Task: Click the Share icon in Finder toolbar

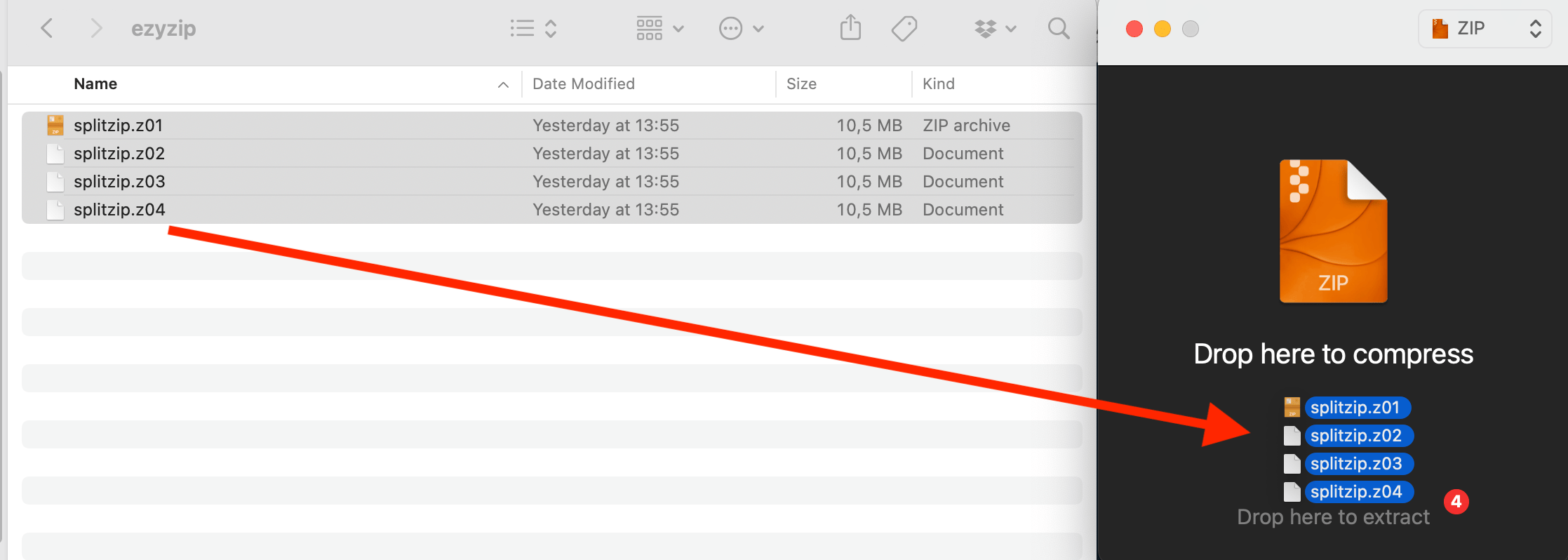Action: click(850, 29)
